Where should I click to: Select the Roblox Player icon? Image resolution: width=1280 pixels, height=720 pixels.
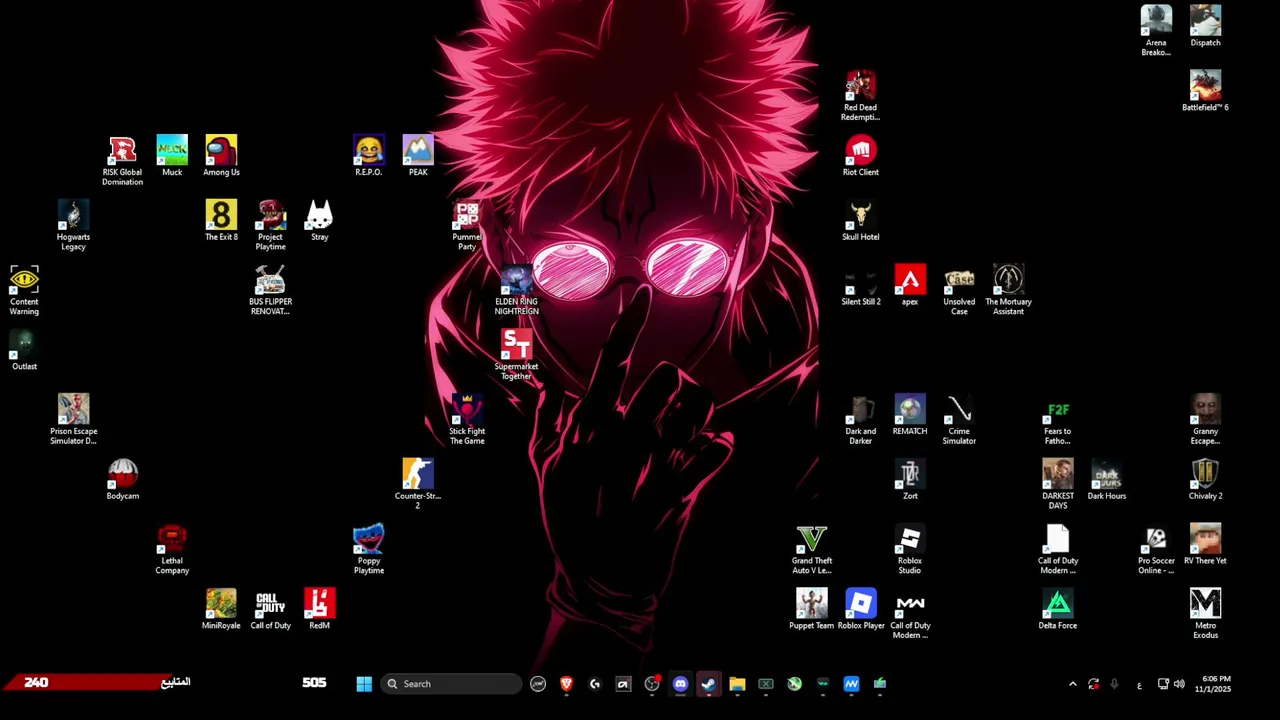pos(860,610)
